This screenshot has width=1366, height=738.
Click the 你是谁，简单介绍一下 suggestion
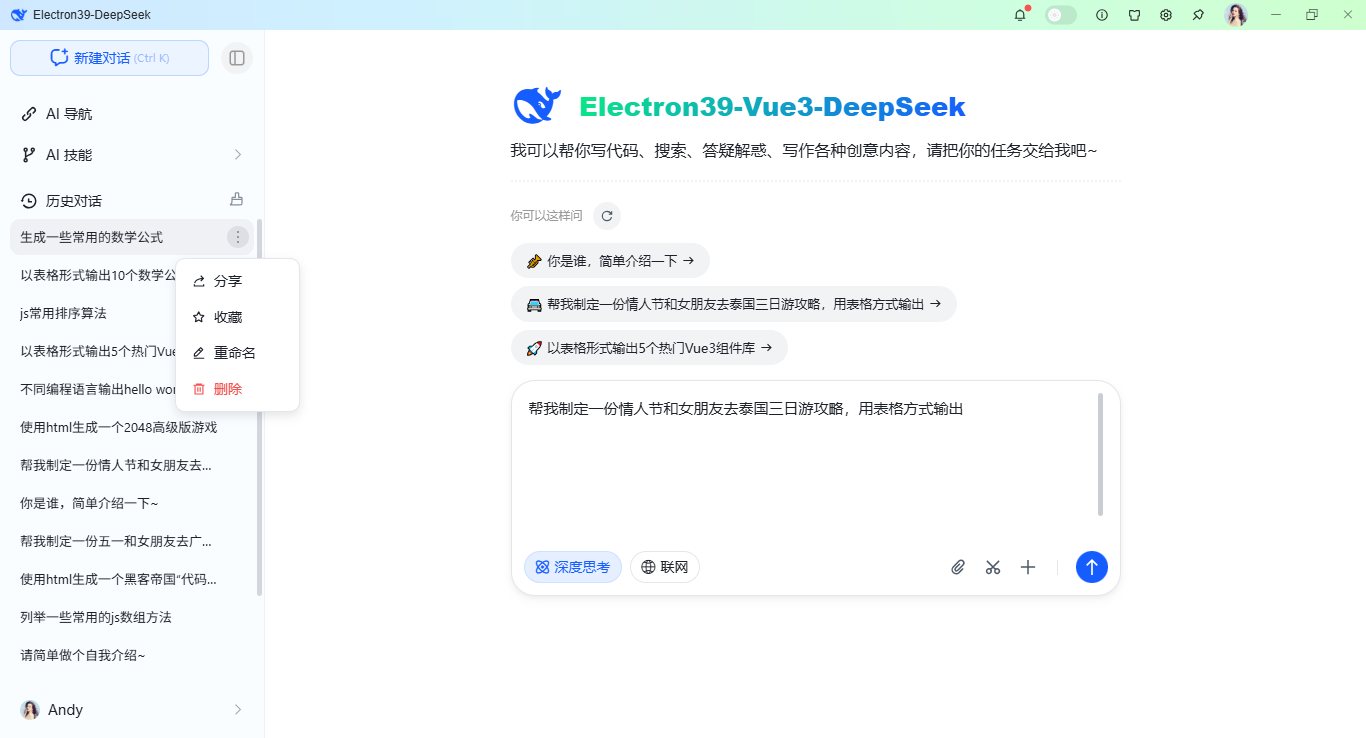(610, 260)
